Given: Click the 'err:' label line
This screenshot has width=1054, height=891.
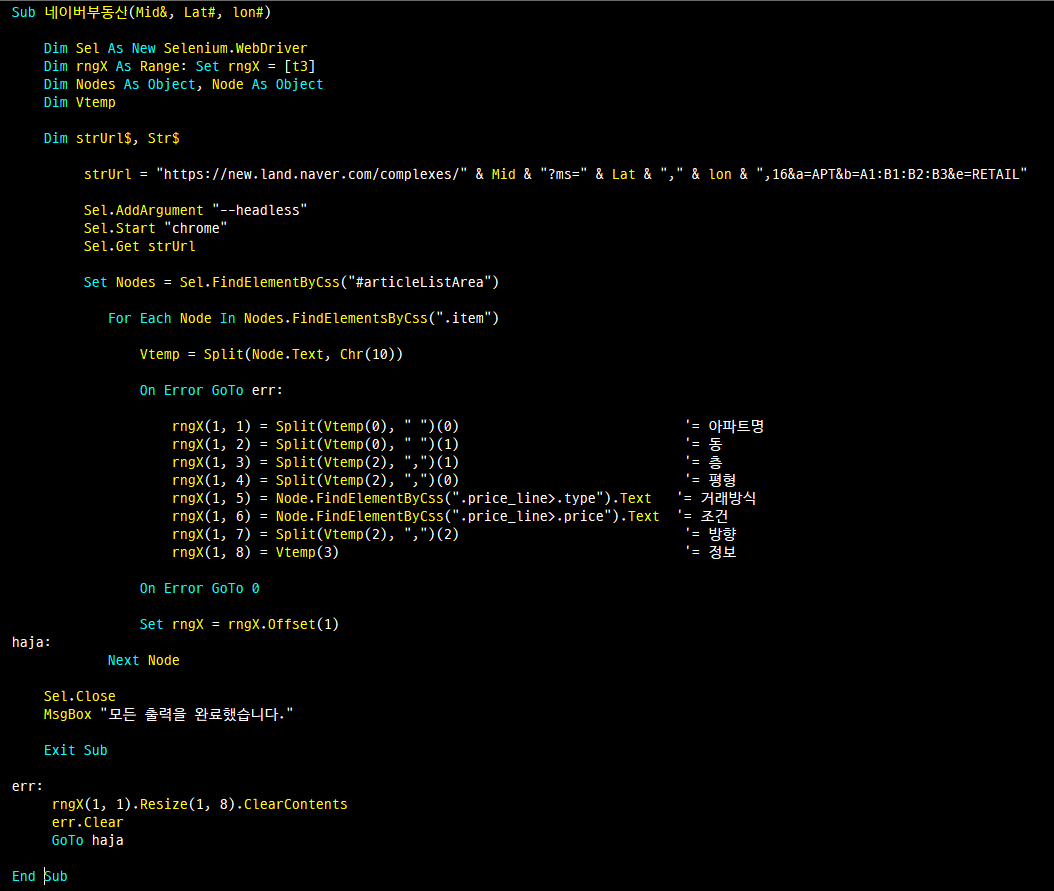Looking at the screenshot, I should pyautogui.click(x=27, y=786).
